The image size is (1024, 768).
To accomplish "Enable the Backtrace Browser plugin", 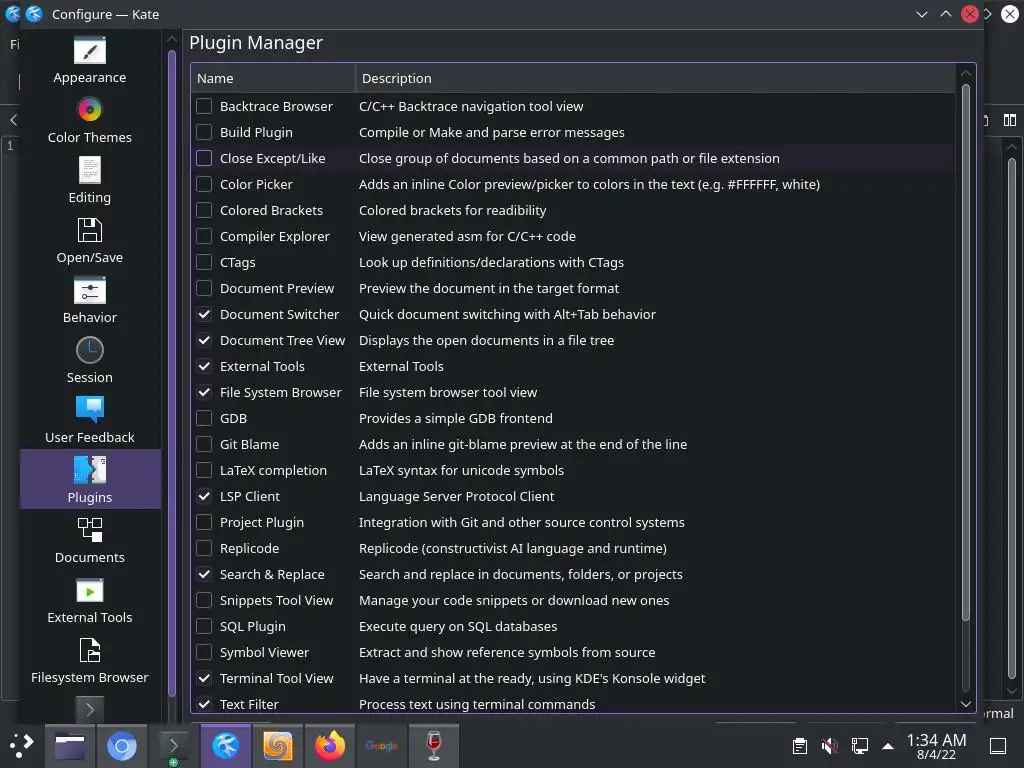I will [x=204, y=106].
